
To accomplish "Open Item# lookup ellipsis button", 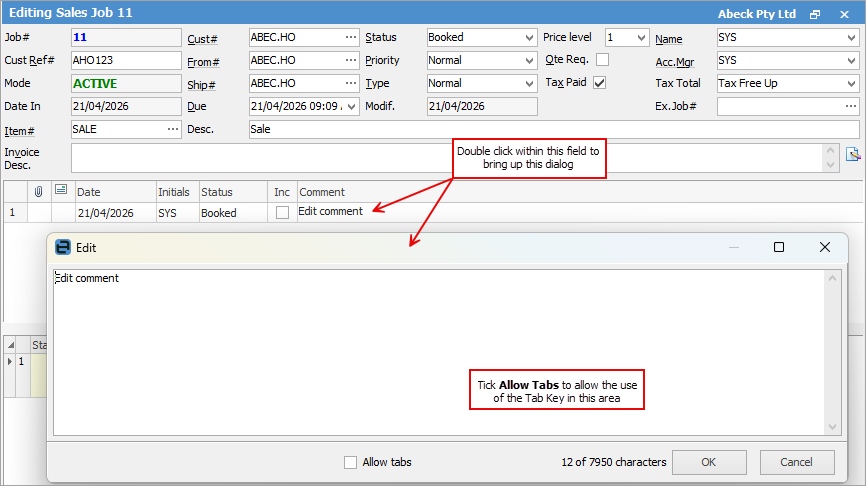I will click(173, 129).
